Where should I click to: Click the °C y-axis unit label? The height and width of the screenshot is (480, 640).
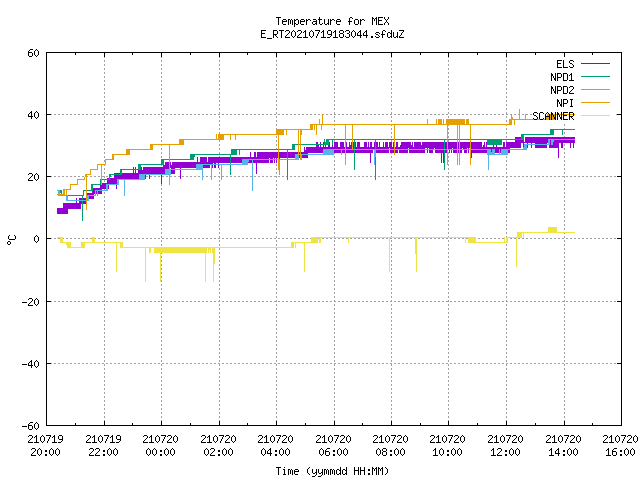11,240
